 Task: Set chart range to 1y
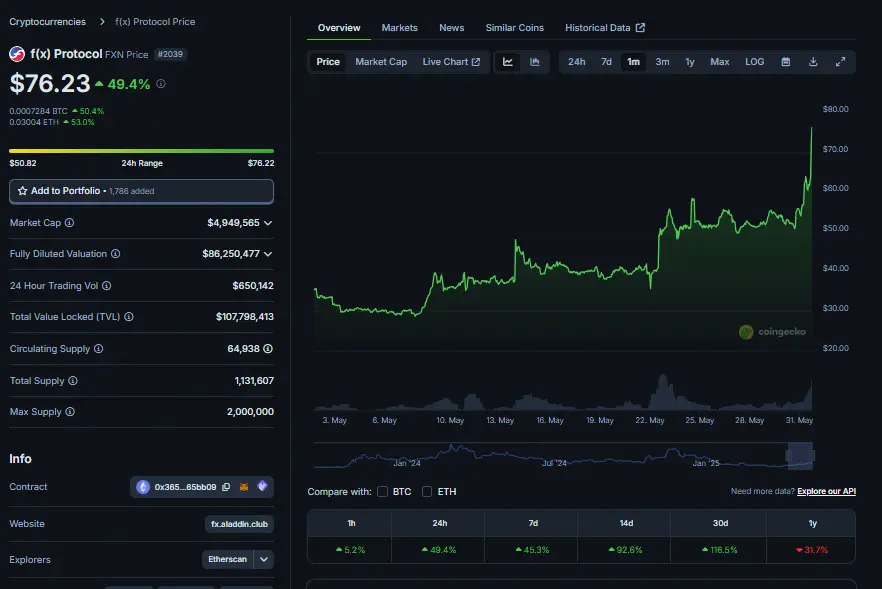pyautogui.click(x=690, y=62)
